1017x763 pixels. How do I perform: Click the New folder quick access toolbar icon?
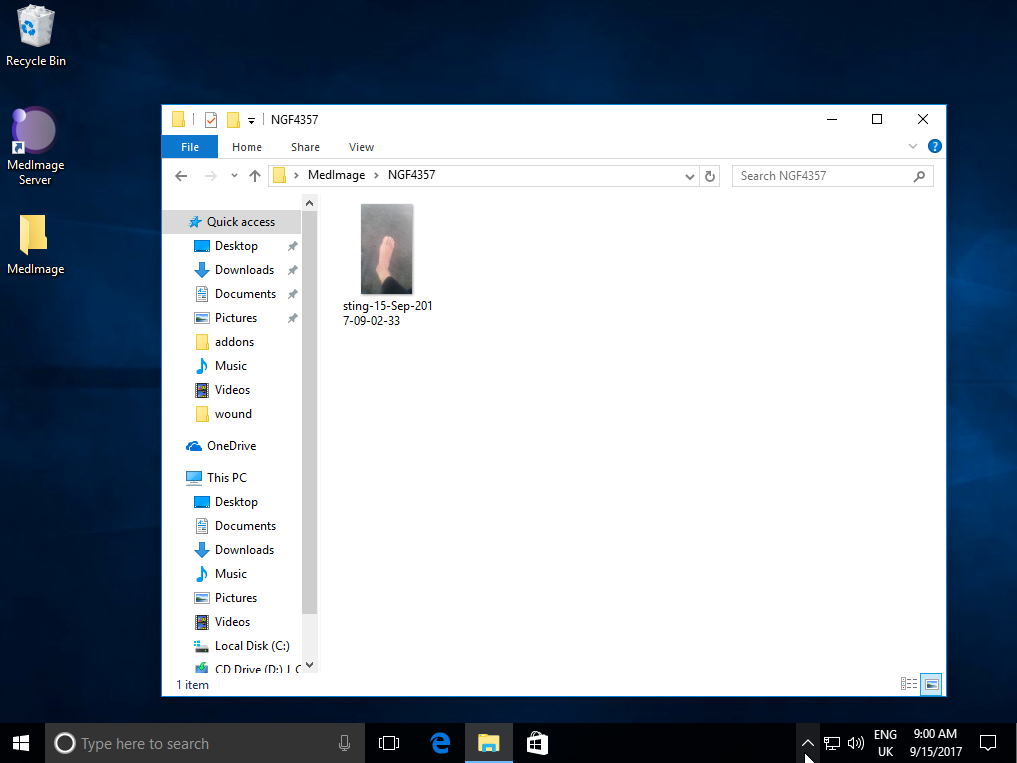(x=233, y=120)
